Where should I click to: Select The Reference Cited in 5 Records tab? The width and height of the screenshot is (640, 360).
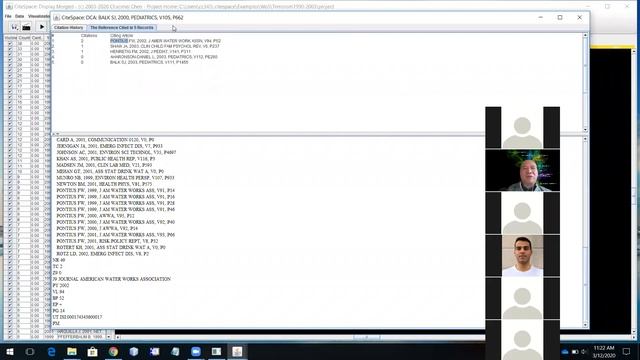[122, 27]
